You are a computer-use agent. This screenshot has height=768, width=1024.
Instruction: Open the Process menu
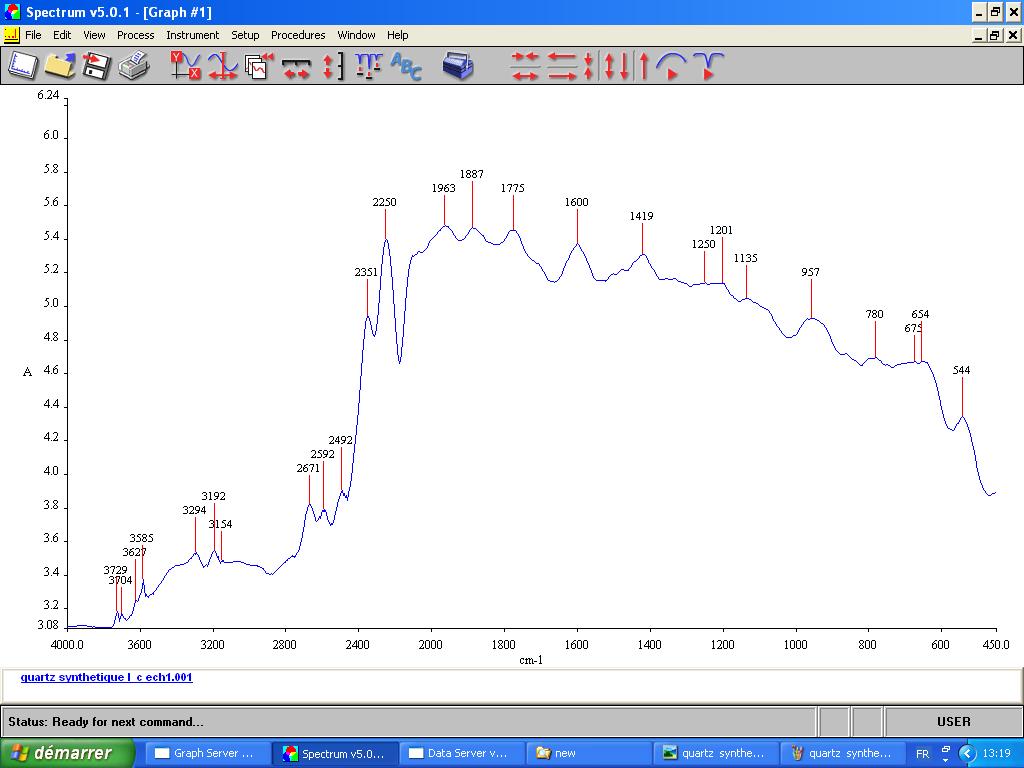point(135,35)
